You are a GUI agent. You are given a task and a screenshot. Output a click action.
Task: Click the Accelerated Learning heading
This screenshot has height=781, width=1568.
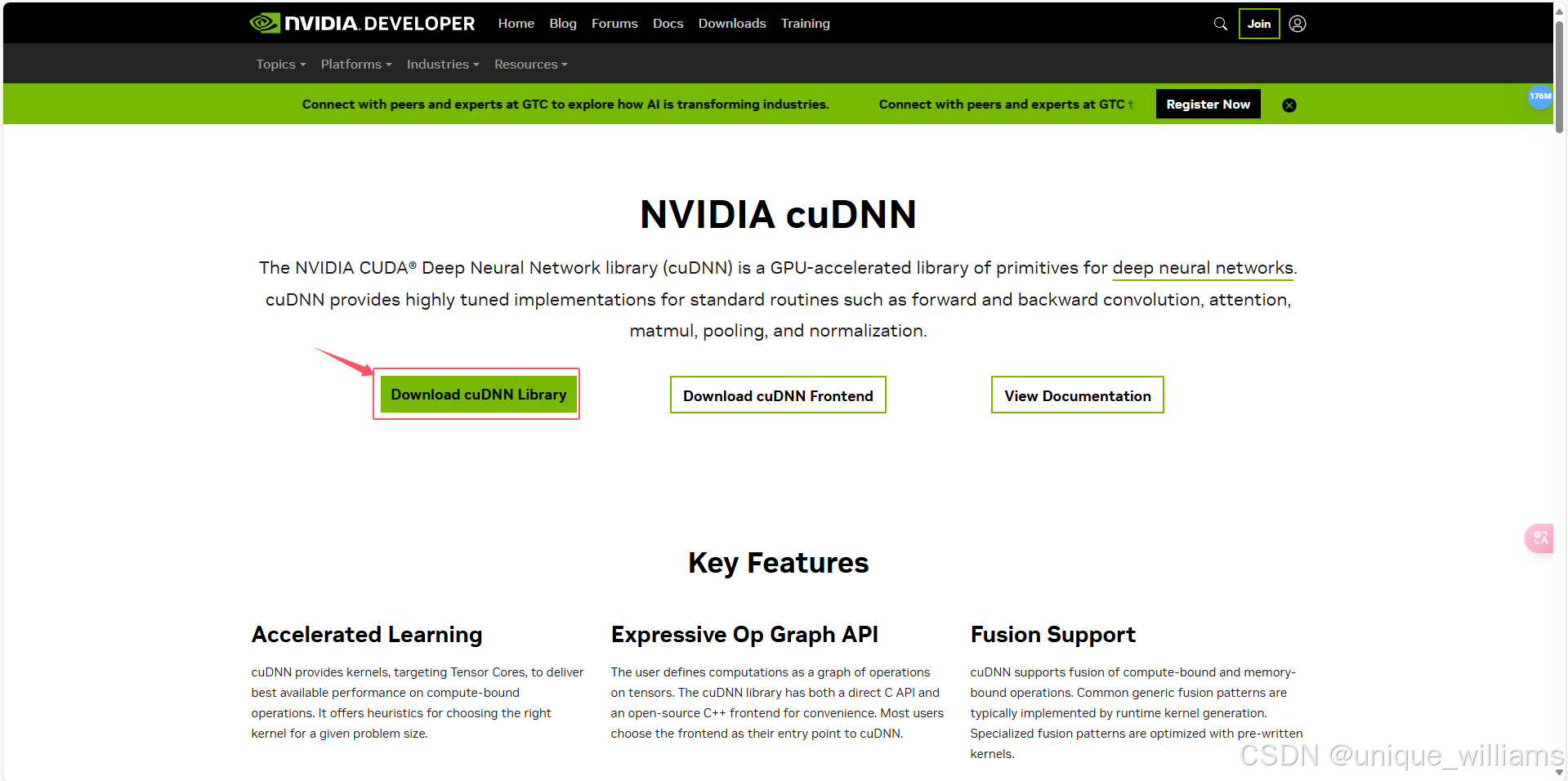click(x=367, y=635)
